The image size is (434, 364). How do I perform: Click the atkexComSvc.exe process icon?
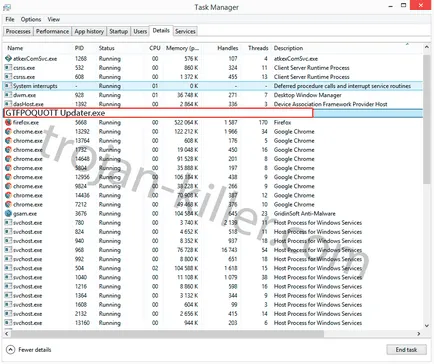(8, 58)
